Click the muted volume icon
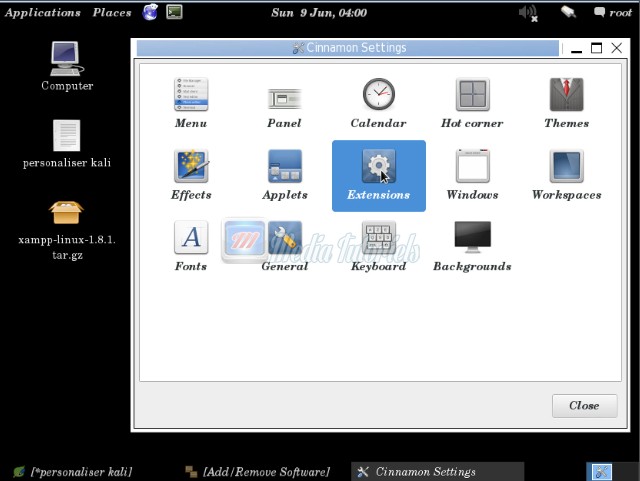The width and height of the screenshot is (640, 481). pos(528,13)
